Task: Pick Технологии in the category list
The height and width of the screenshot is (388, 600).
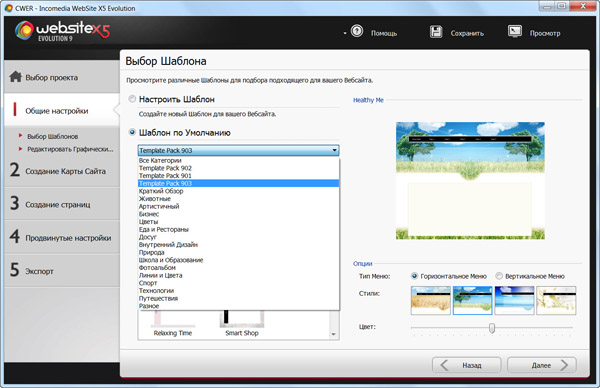Action: [238, 290]
